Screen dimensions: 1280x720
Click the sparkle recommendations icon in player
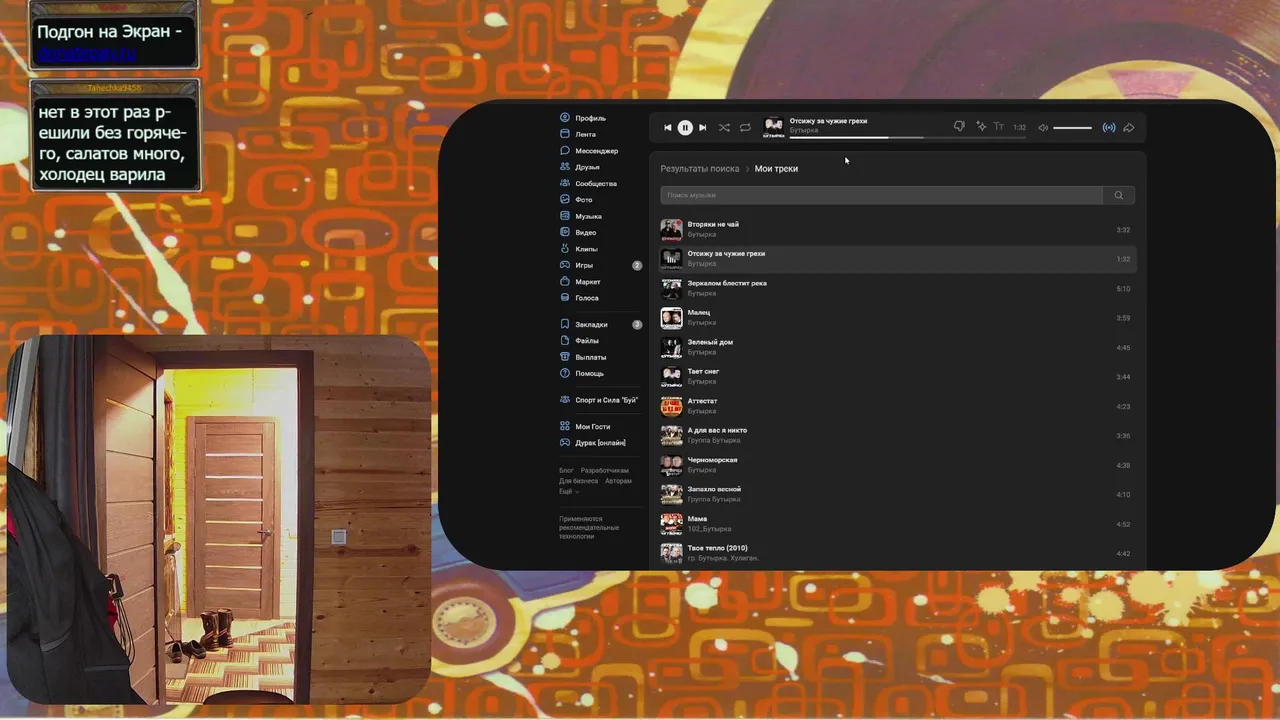[980, 127]
